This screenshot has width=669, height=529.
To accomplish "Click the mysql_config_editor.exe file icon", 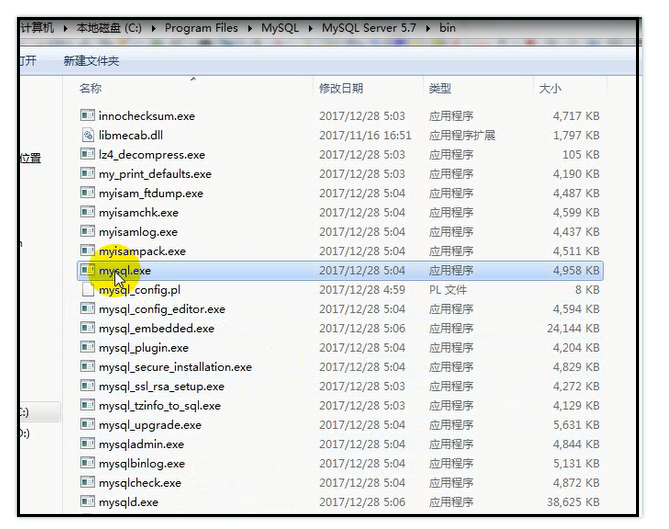I will (87, 308).
